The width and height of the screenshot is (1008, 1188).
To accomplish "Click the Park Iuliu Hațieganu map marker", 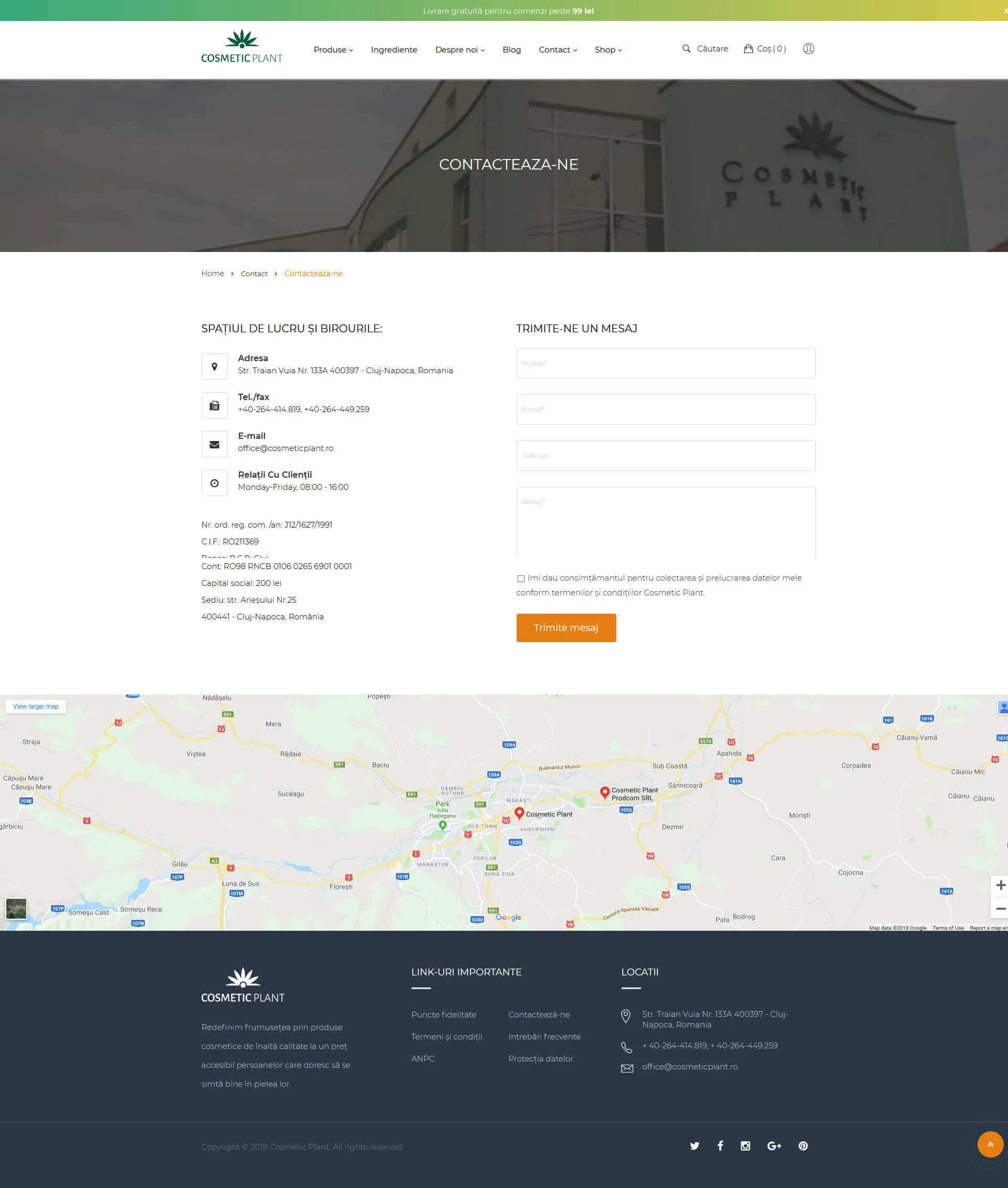I will tap(442, 825).
